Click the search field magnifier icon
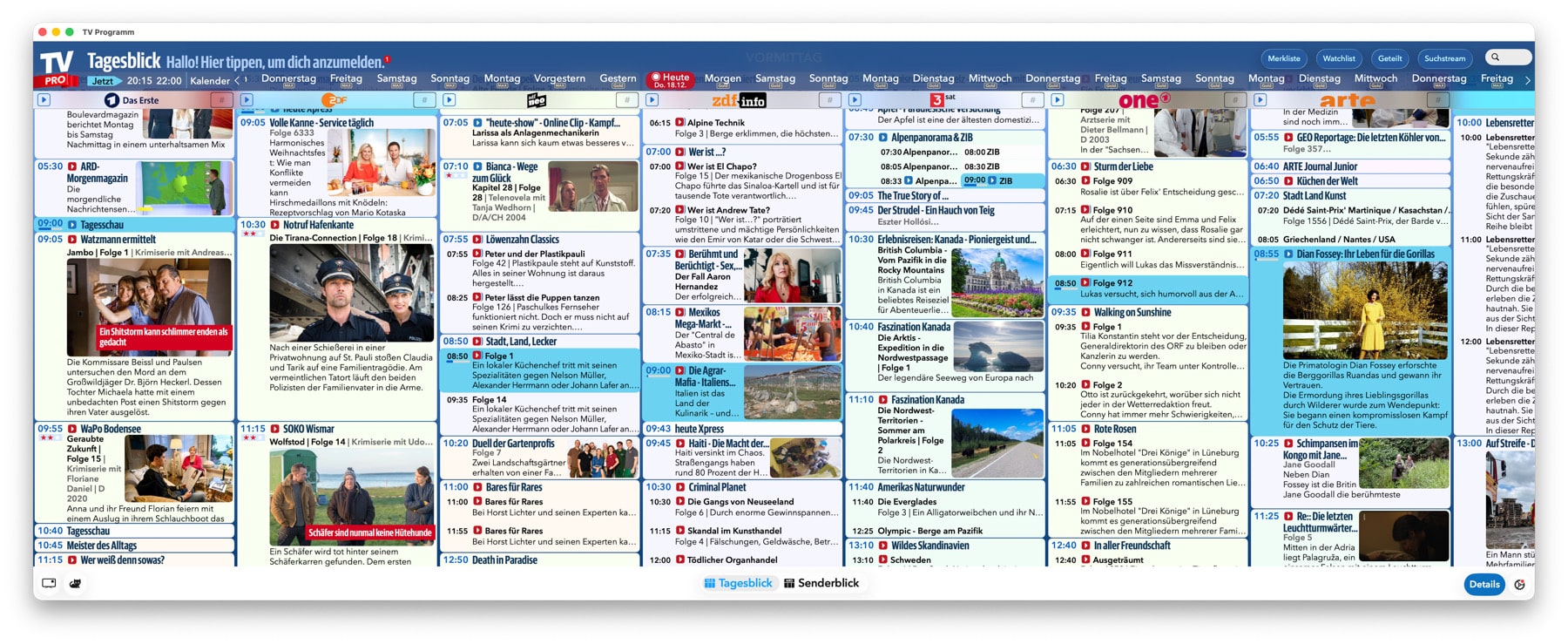1568x644 pixels. click(x=1496, y=58)
